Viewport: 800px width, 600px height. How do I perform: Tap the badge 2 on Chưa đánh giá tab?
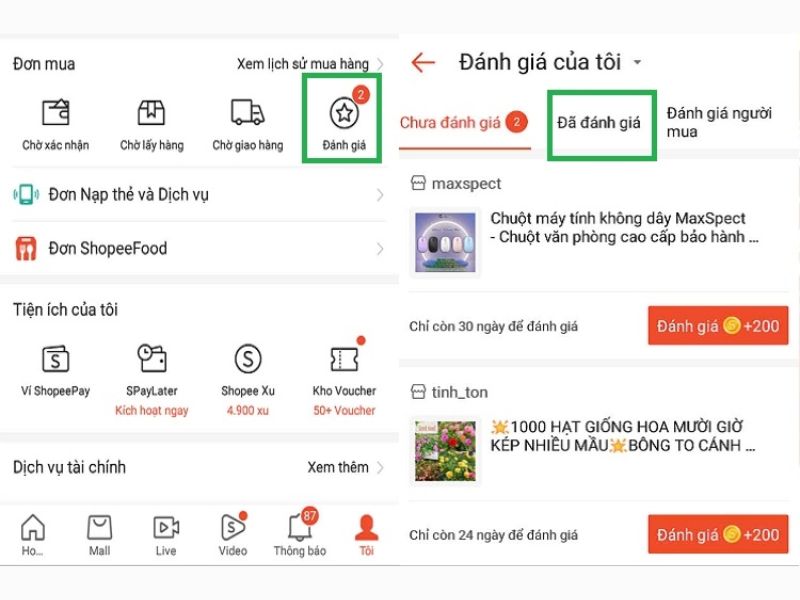click(516, 122)
